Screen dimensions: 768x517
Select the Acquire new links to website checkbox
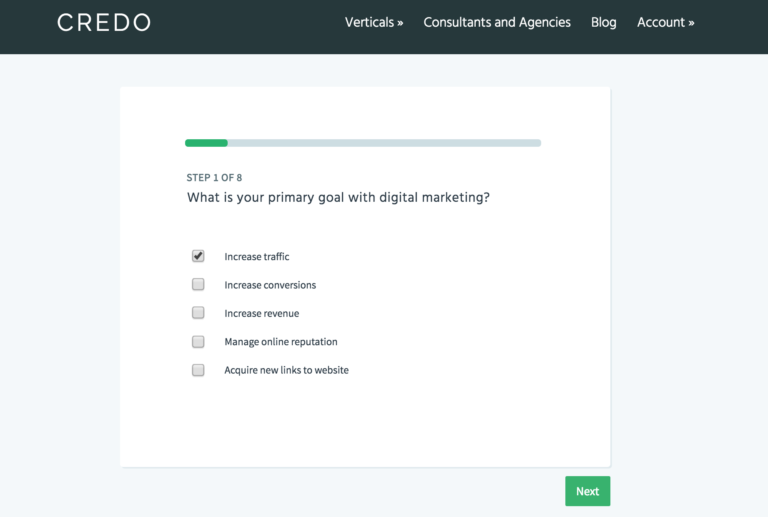tap(198, 370)
